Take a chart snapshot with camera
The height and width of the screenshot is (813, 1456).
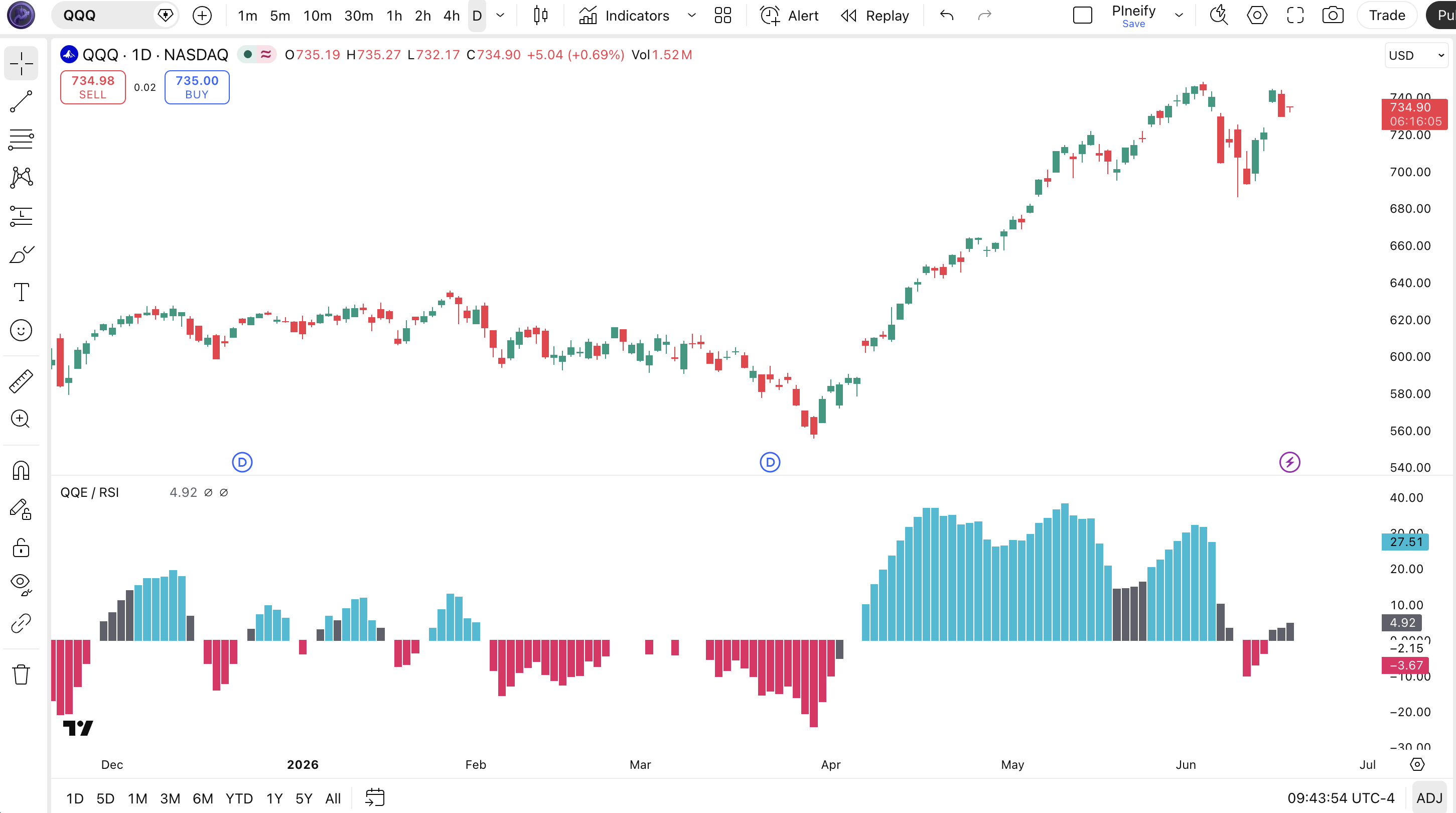pyautogui.click(x=1333, y=15)
